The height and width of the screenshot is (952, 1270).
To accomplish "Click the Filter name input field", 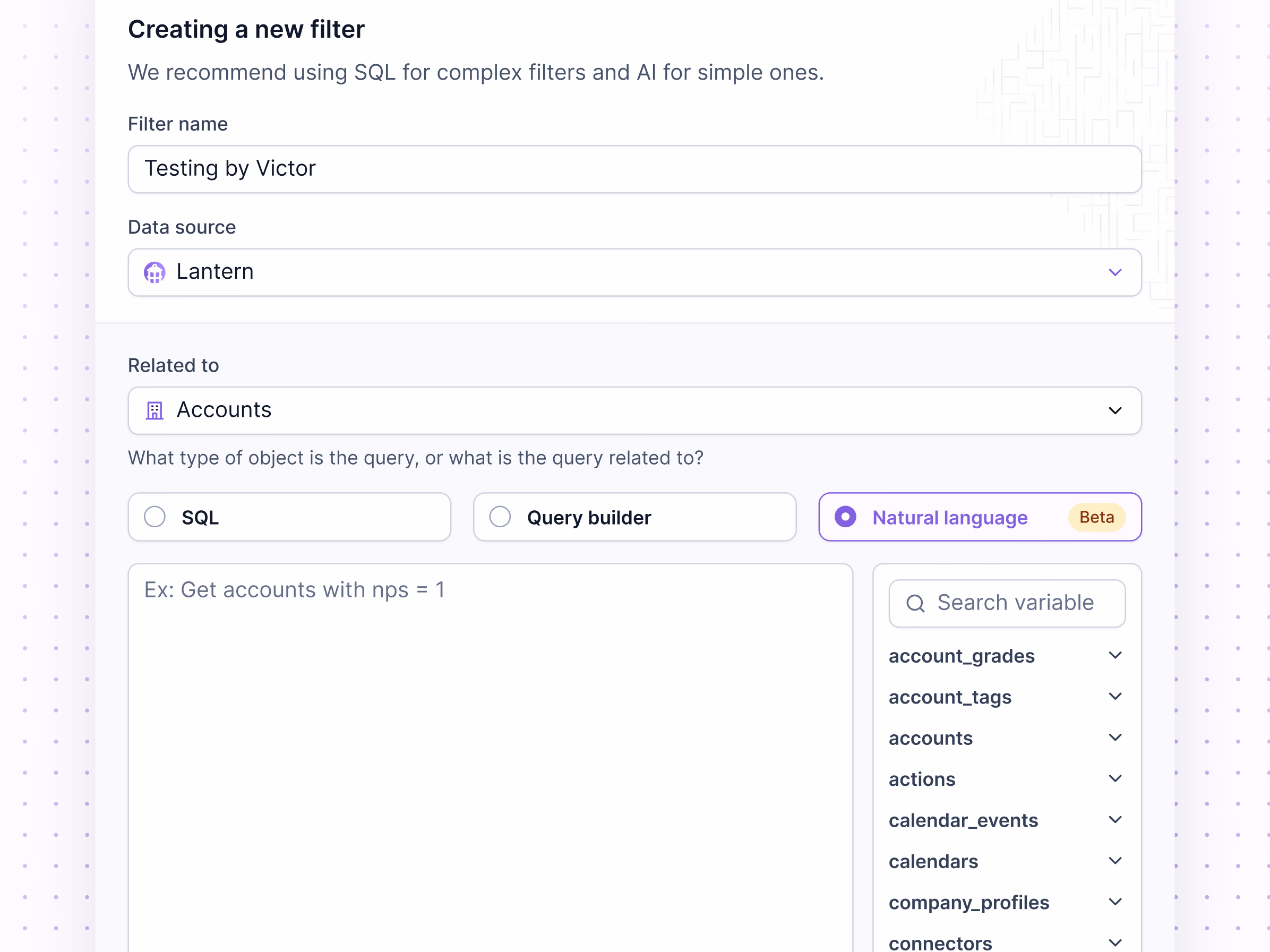I will point(634,169).
